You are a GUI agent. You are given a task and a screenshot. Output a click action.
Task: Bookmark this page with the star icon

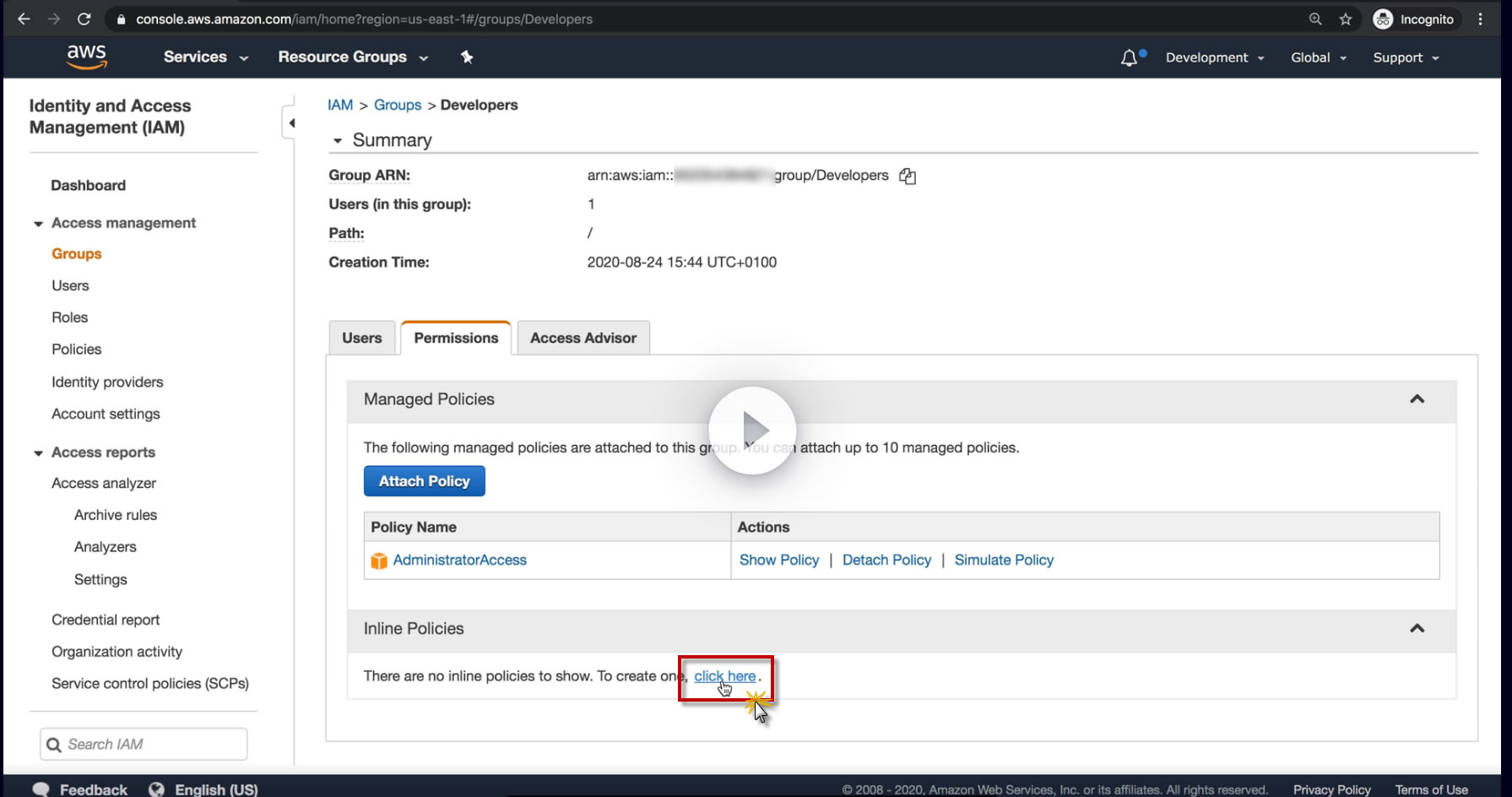point(1346,19)
